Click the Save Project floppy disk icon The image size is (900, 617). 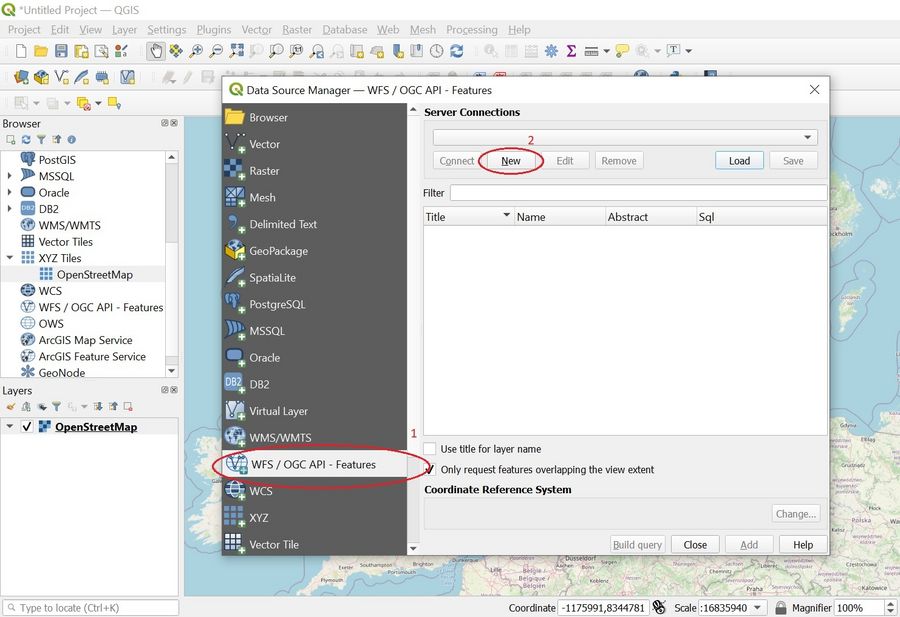pyautogui.click(x=61, y=51)
